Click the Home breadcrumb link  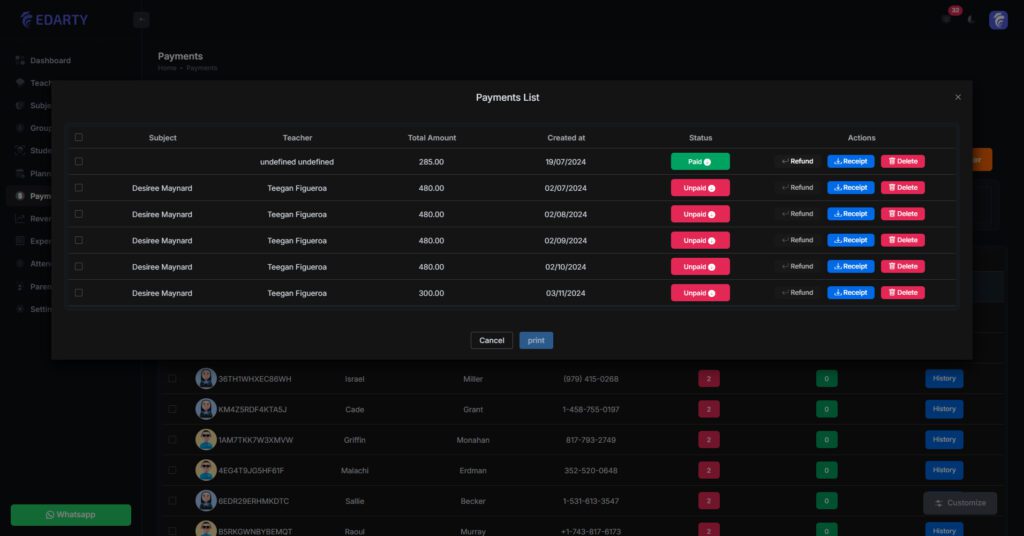166,68
